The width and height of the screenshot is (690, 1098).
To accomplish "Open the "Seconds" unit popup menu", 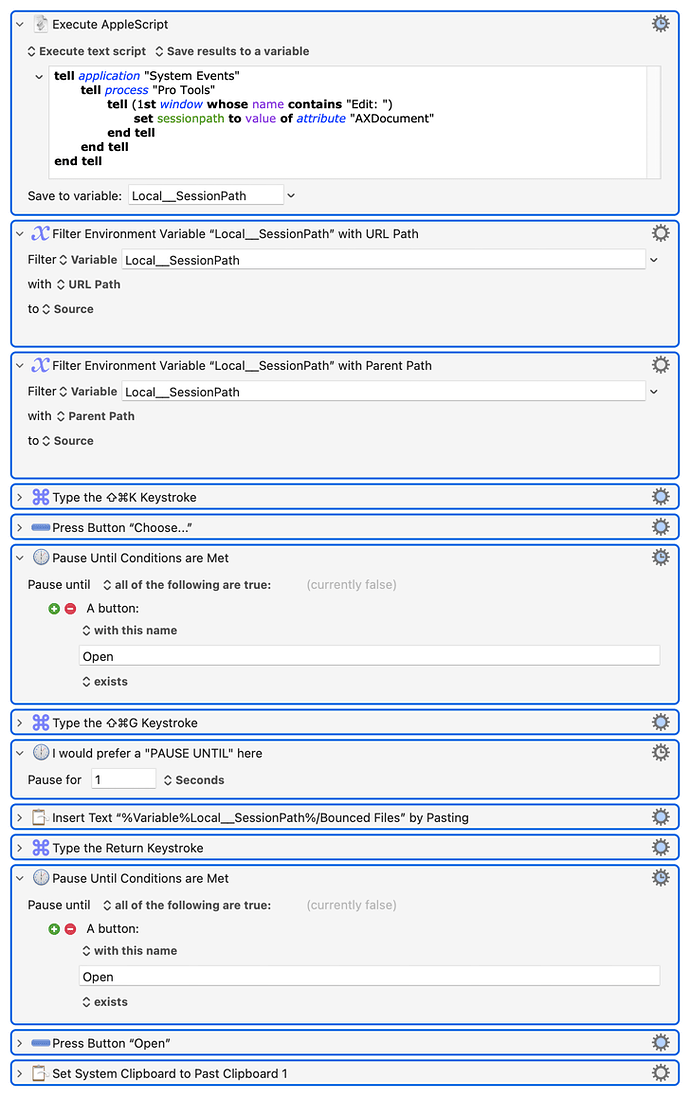I will (194, 780).
